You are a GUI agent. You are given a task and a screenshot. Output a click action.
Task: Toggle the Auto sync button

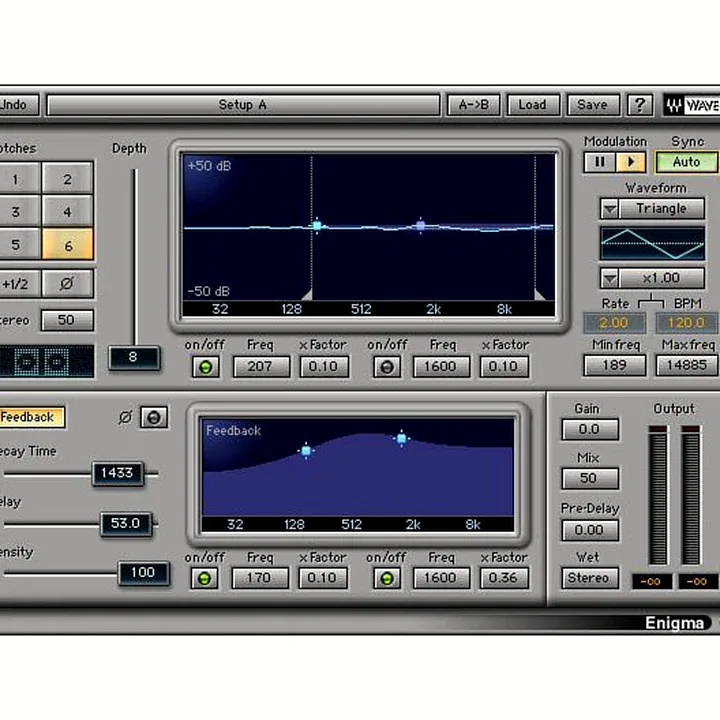686,162
